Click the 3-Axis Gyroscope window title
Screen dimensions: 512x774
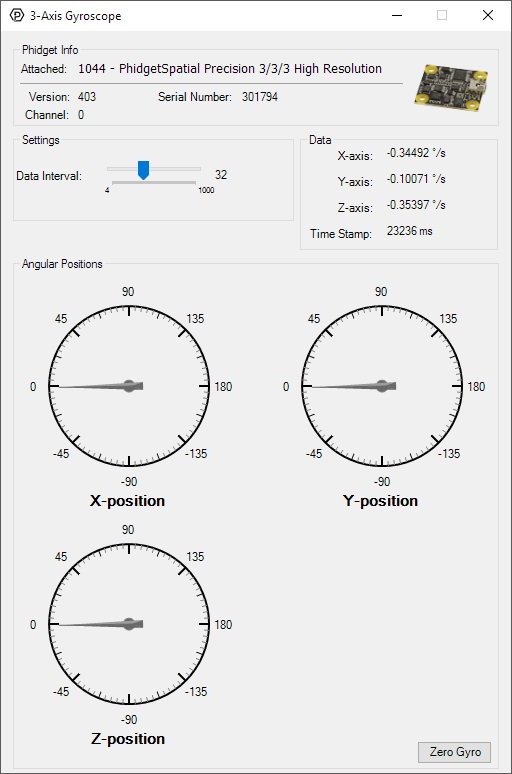coord(76,16)
